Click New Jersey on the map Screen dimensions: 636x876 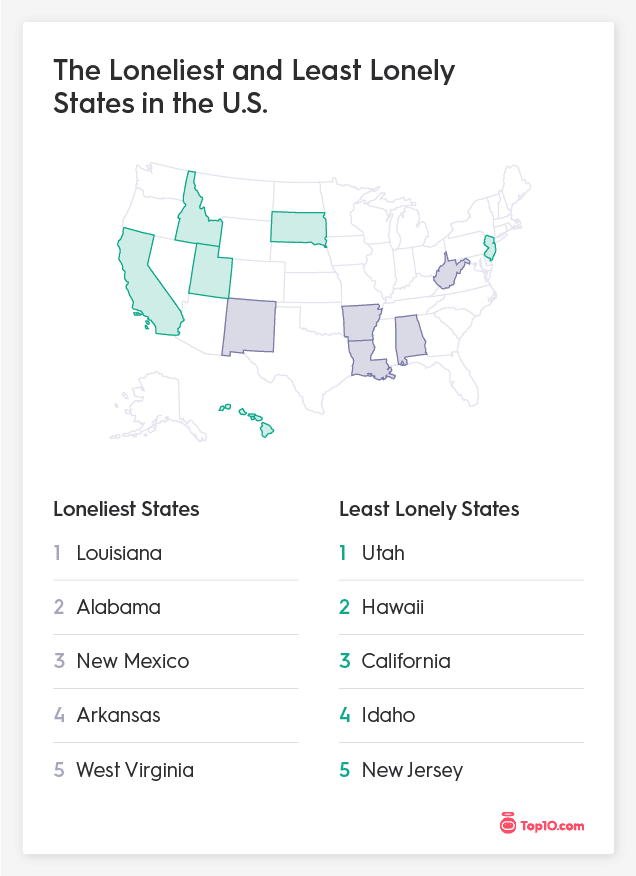click(x=490, y=246)
